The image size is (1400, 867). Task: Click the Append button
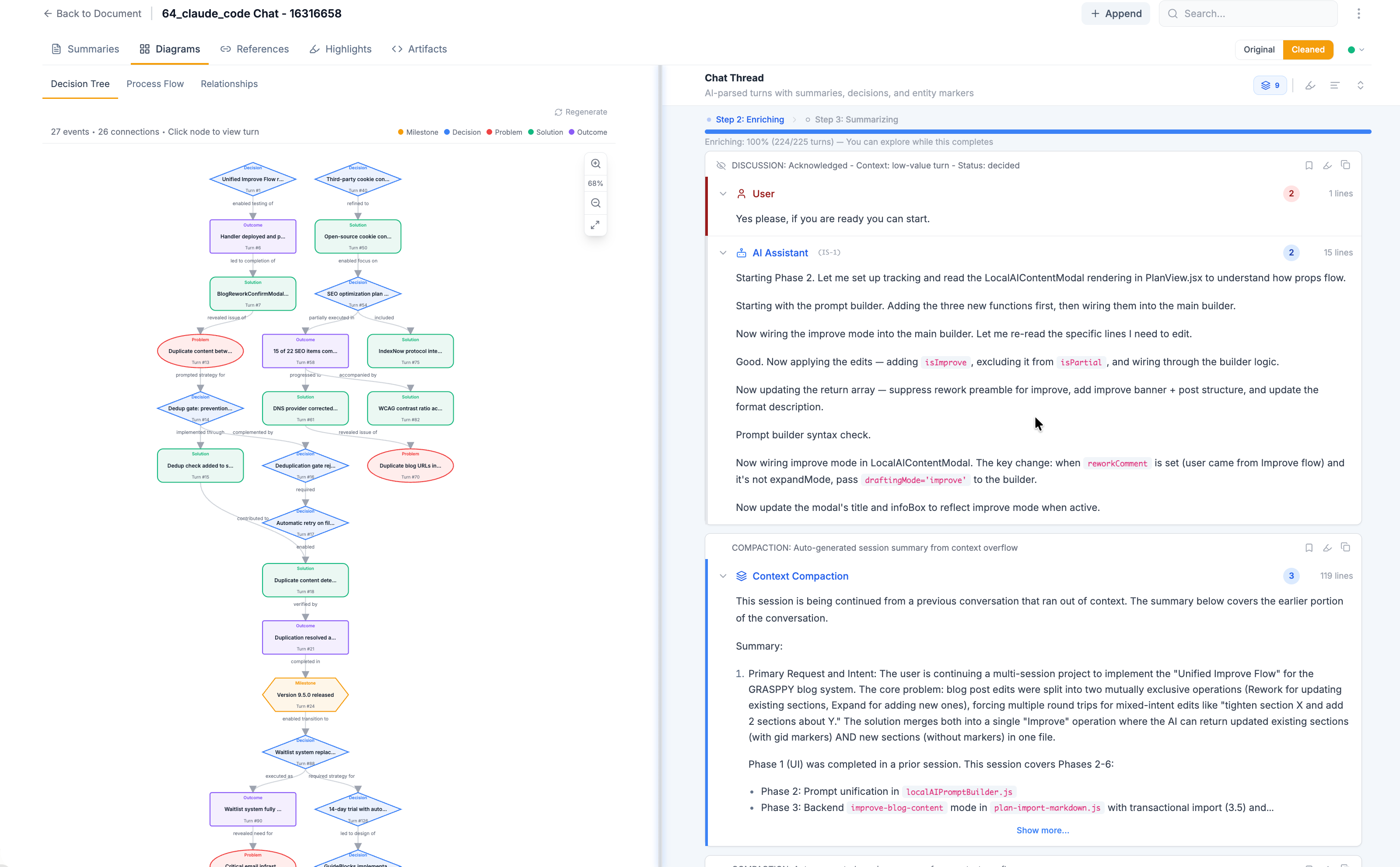(x=1115, y=14)
